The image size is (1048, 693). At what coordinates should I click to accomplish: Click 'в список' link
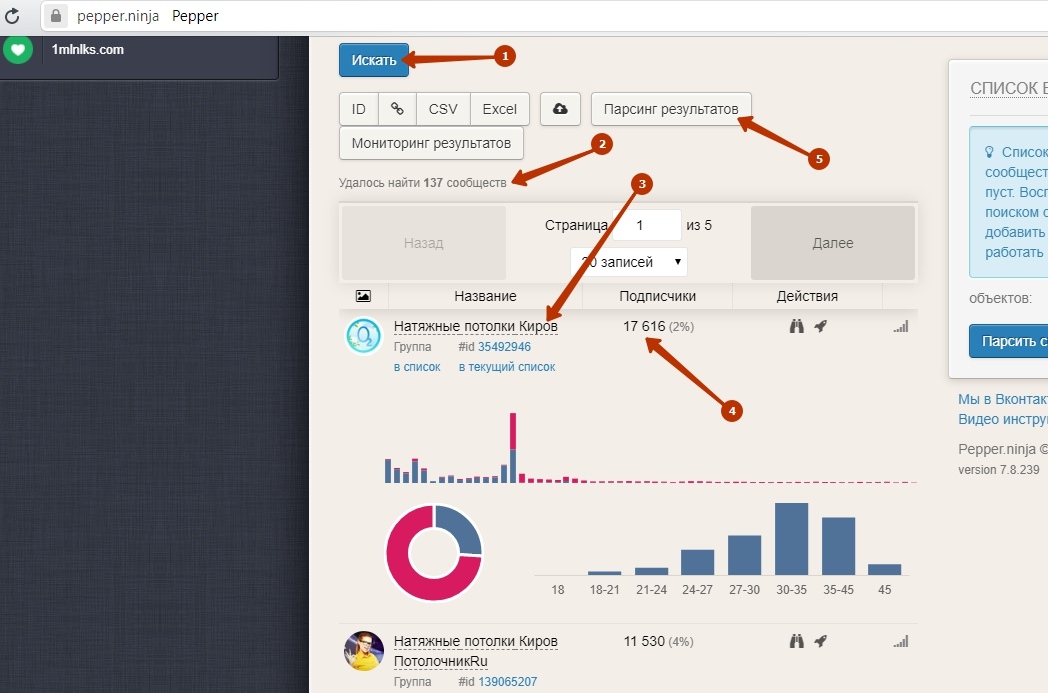[417, 367]
